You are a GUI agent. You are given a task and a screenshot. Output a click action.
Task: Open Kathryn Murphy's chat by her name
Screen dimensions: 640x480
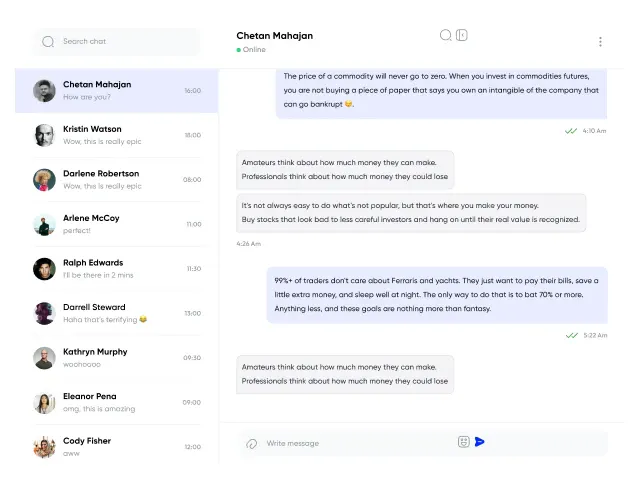(x=95, y=352)
